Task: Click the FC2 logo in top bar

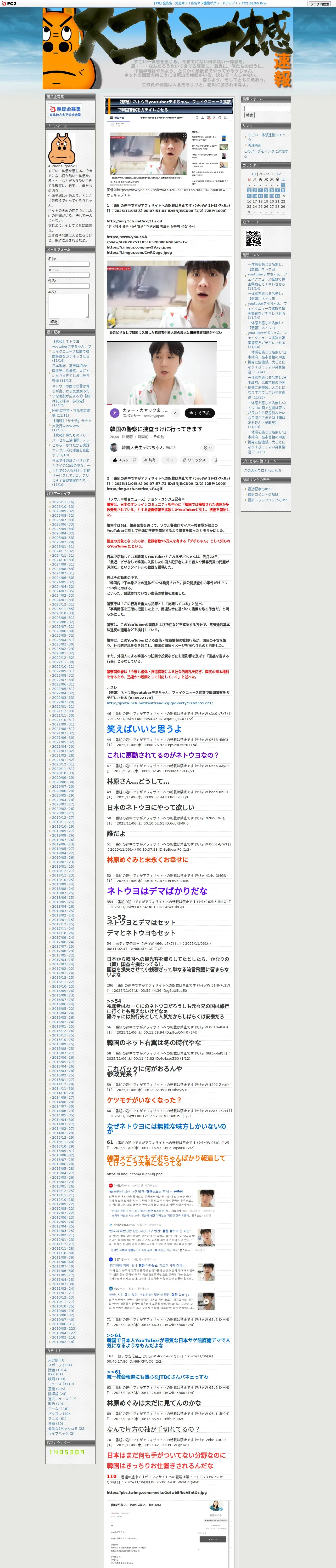Action: tap(9, 4)
